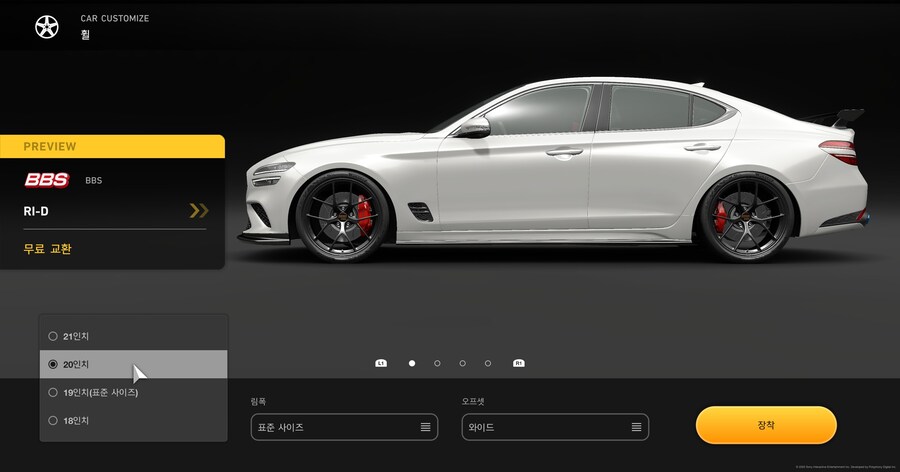Click the 무료 교환 text

(48, 249)
